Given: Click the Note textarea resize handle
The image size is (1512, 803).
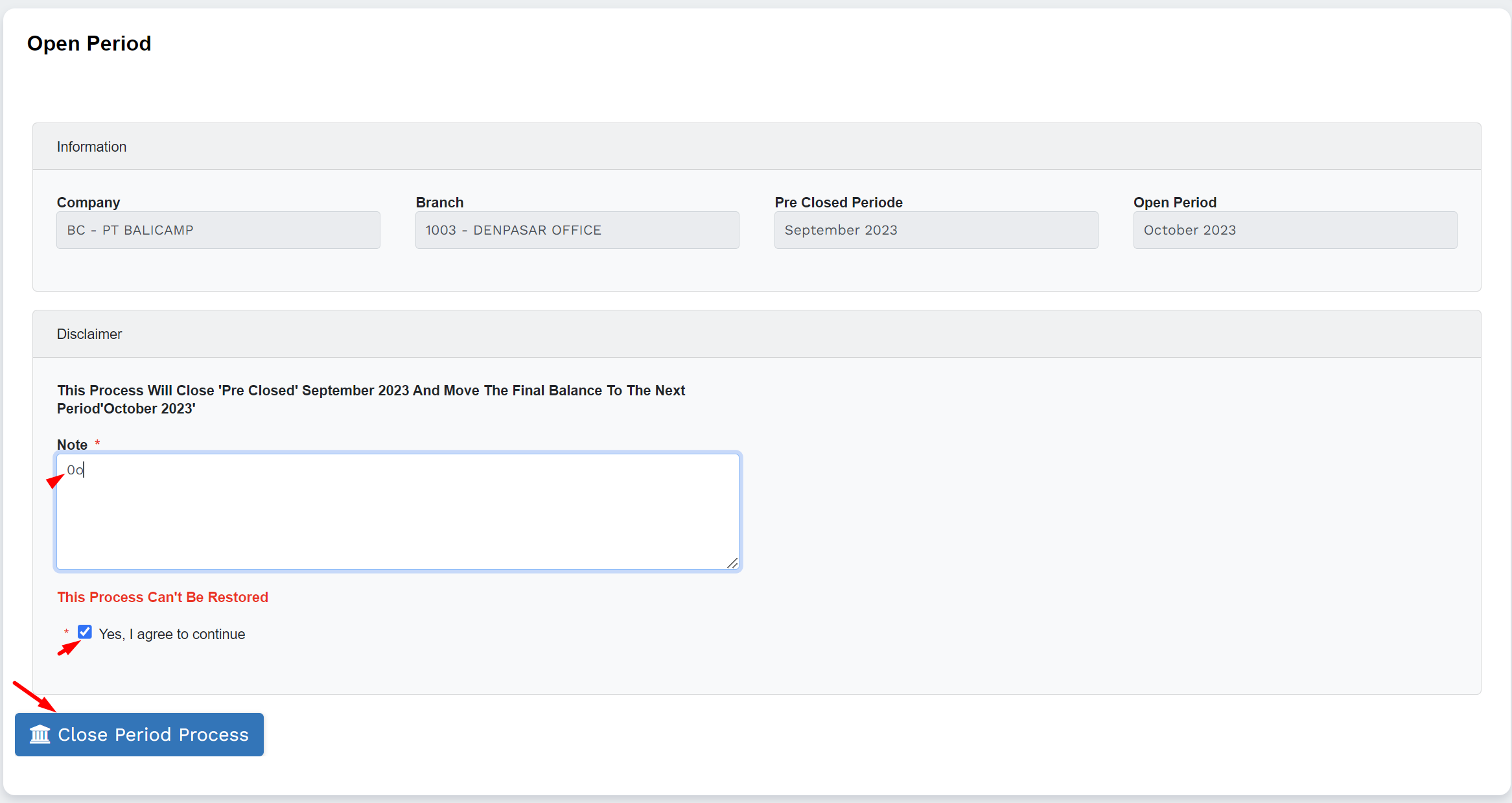Looking at the screenshot, I should (x=732, y=563).
